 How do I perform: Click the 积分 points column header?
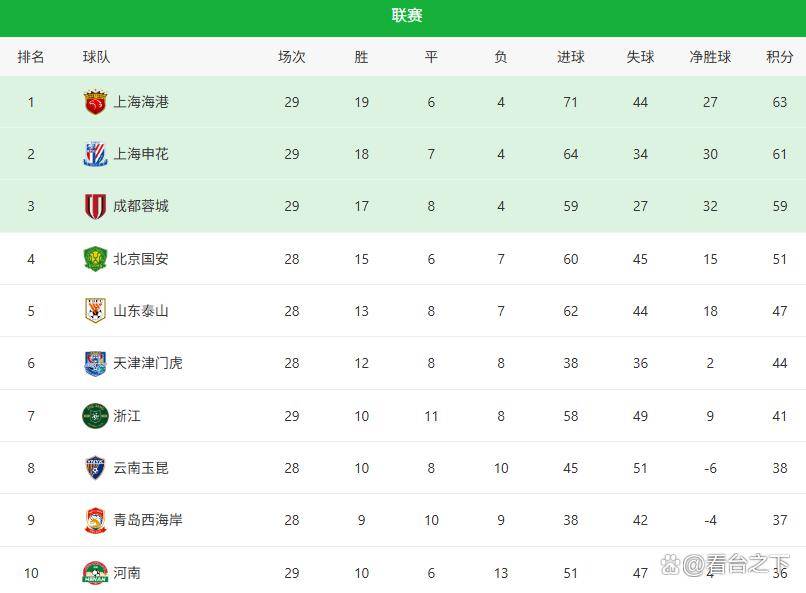[x=779, y=57]
